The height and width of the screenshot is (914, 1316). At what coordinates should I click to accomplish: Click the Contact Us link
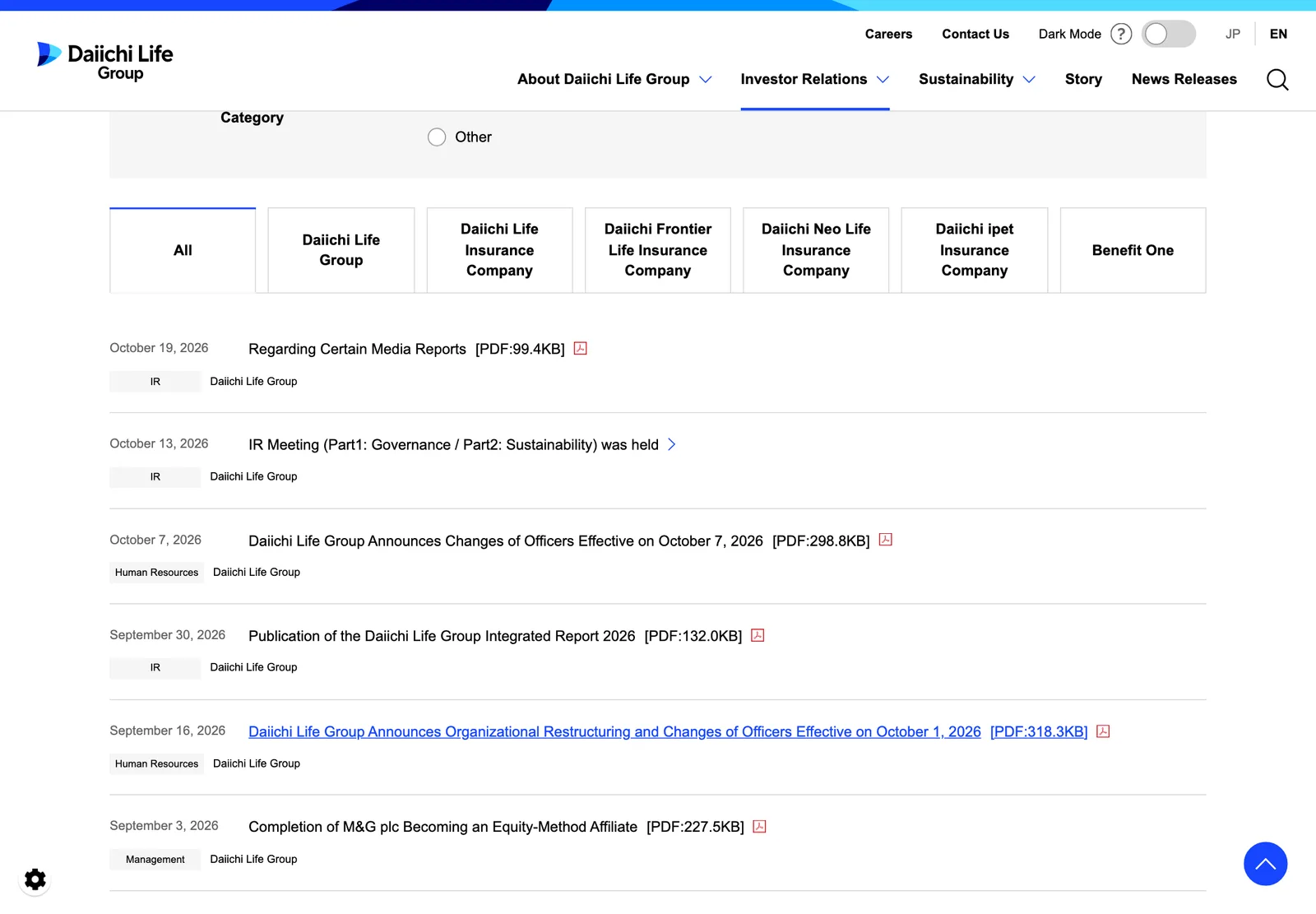coord(975,34)
